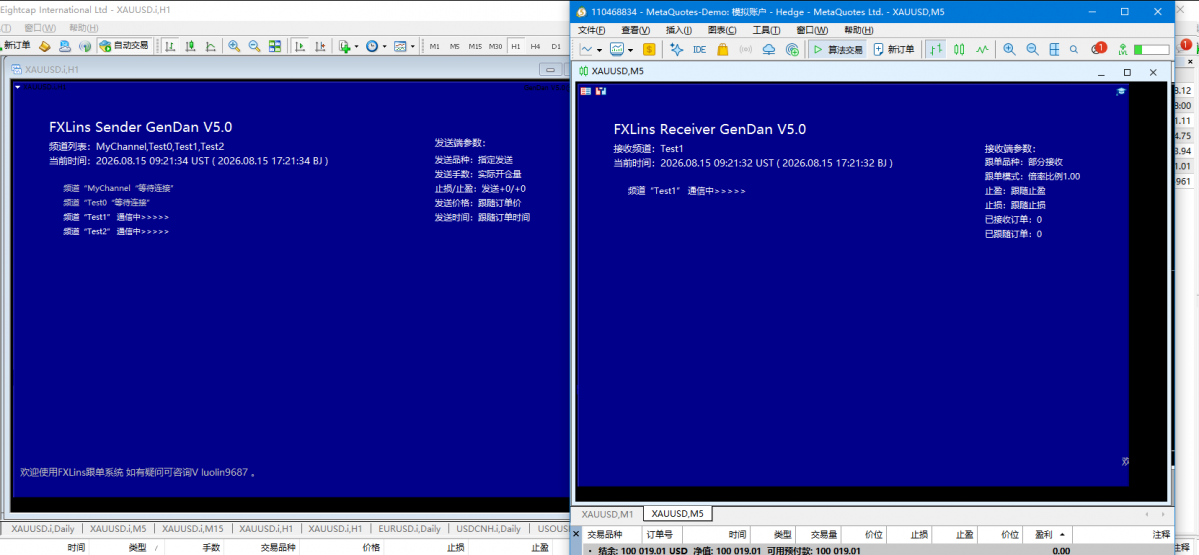Click blue sparkle icon in MetaQuotes toolbar

[676, 49]
